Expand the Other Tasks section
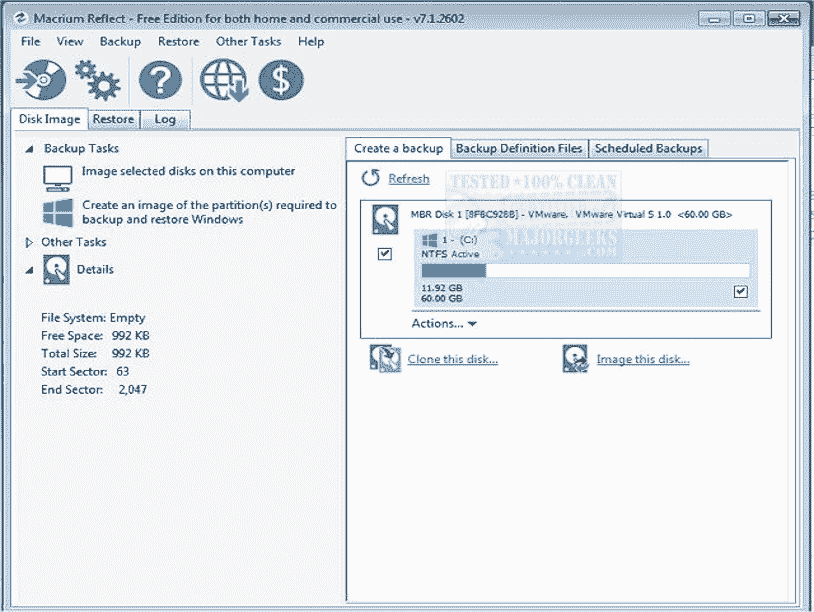The width and height of the screenshot is (814, 612). pos(29,242)
